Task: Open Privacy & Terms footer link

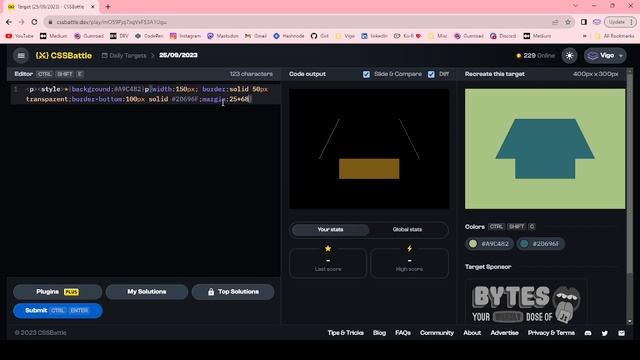Action: [x=551, y=333]
